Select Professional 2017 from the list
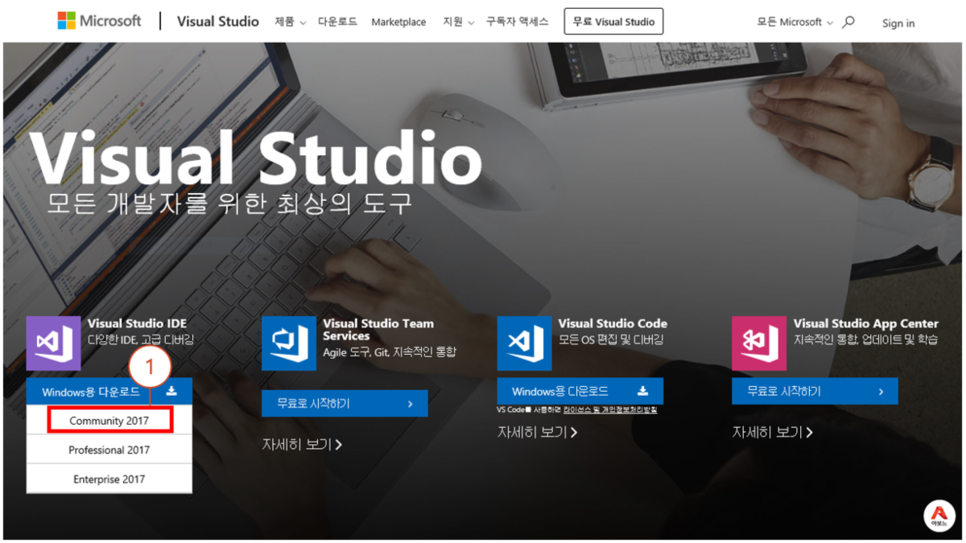The width and height of the screenshot is (966, 543). [x=109, y=450]
